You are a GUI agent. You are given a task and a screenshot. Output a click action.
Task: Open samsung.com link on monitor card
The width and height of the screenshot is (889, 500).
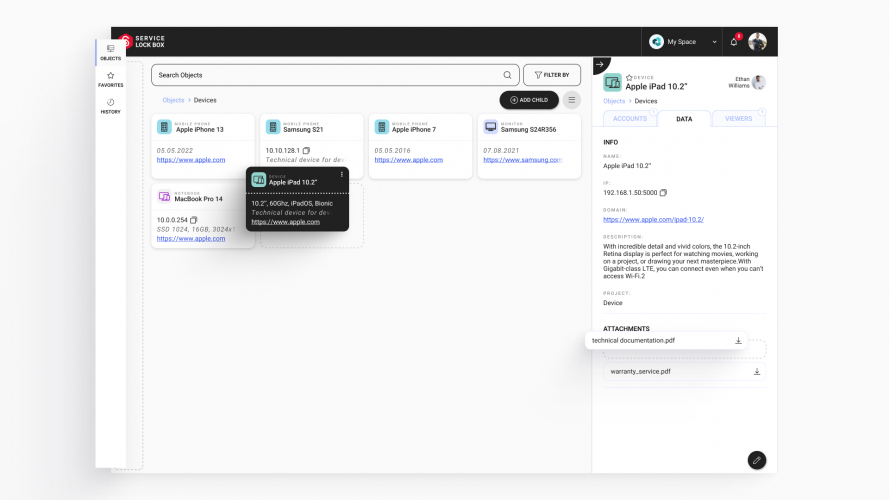pyautogui.click(x=522, y=160)
